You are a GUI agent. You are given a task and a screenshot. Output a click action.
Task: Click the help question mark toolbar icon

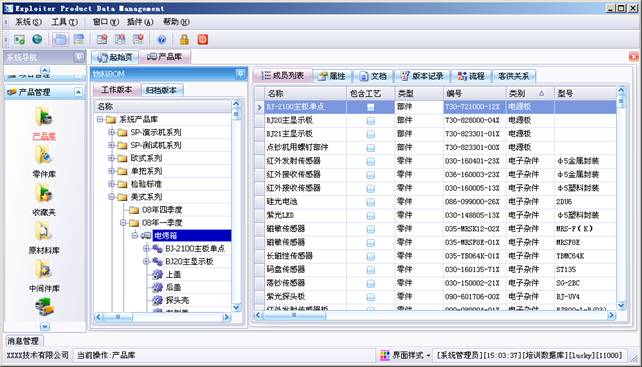[162, 39]
